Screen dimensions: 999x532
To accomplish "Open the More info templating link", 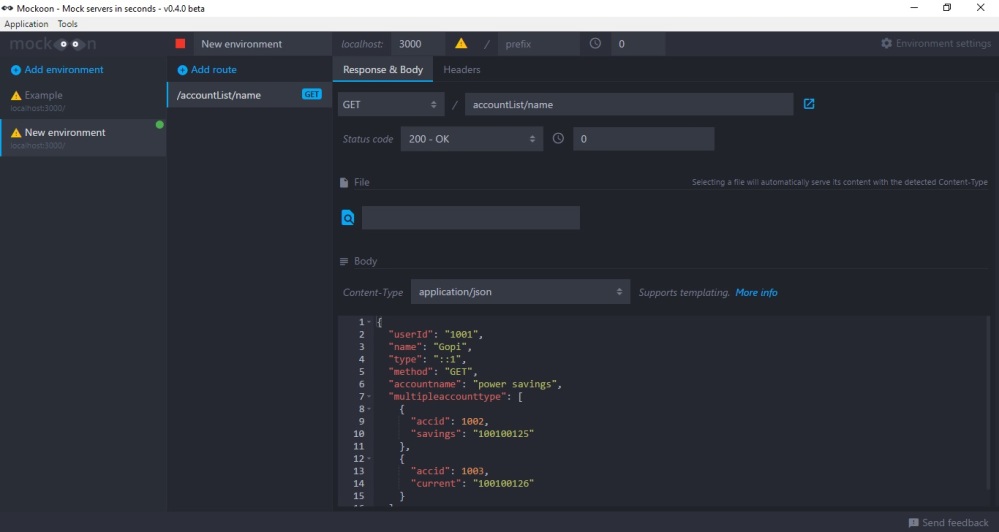I will click(x=756, y=292).
